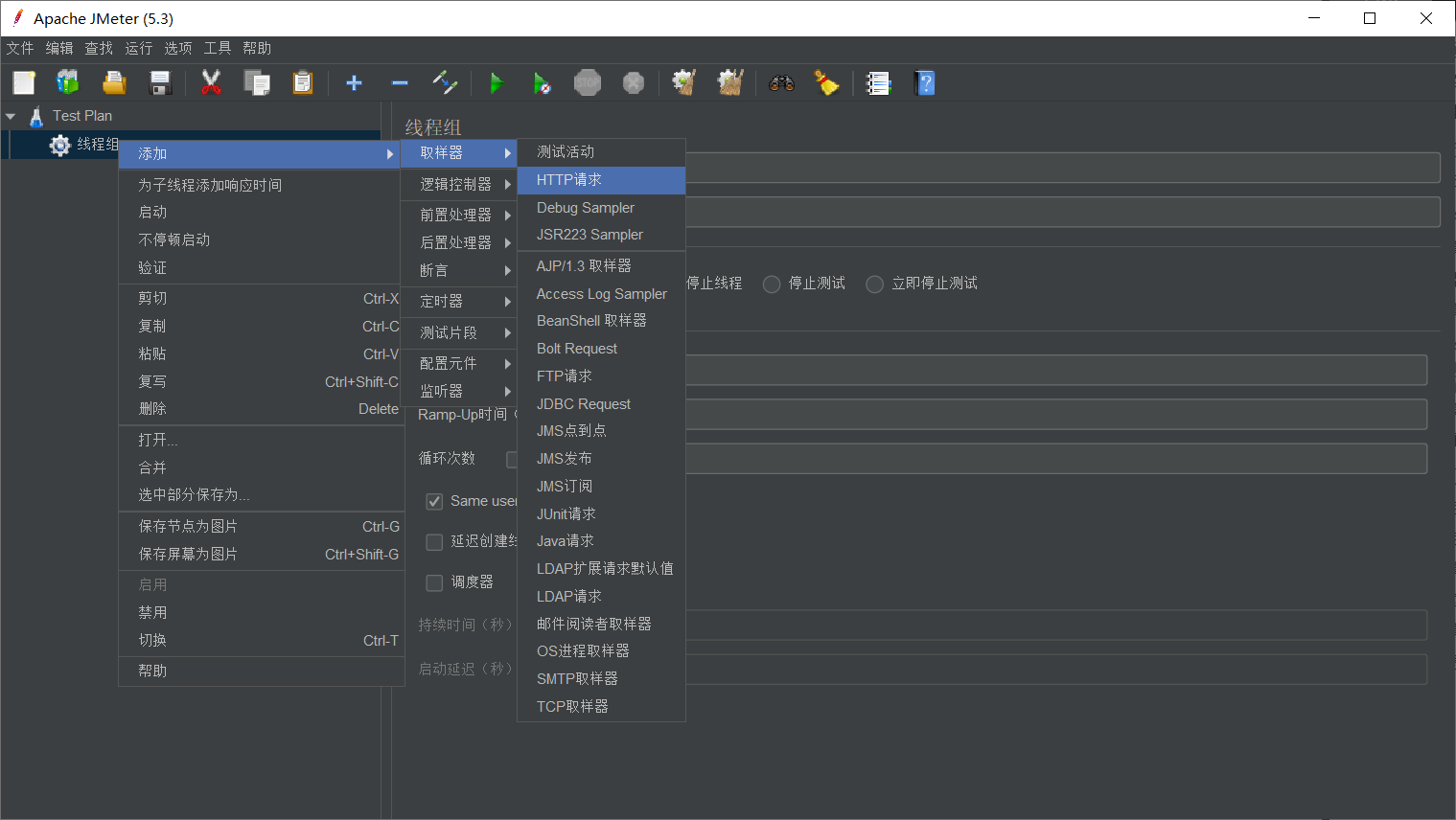This screenshot has height=820, width=1456.
Task: Click the Expand all plus icon
Action: pyautogui.click(x=354, y=83)
